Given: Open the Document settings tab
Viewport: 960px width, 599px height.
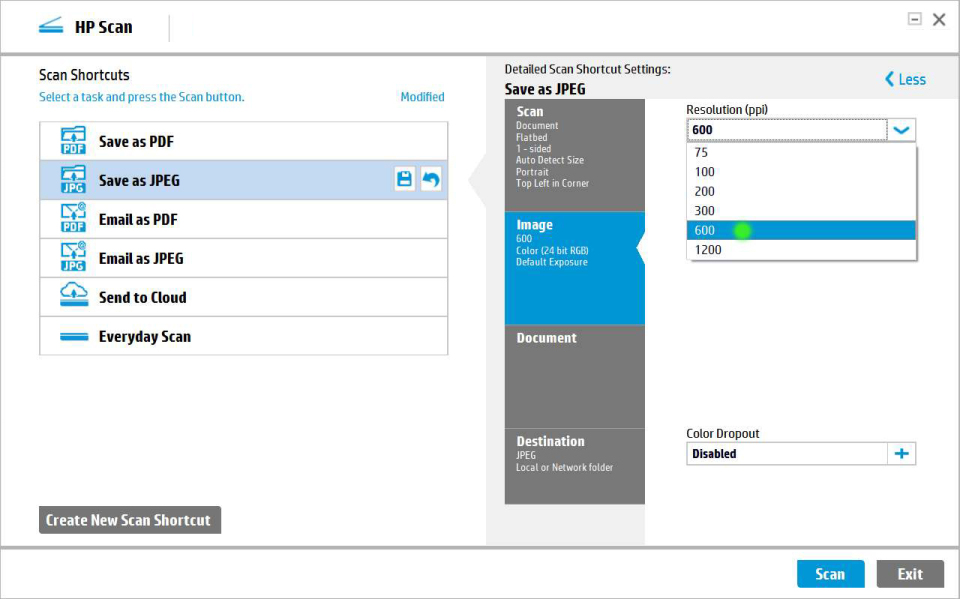Looking at the screenshot, I should 574,377.
